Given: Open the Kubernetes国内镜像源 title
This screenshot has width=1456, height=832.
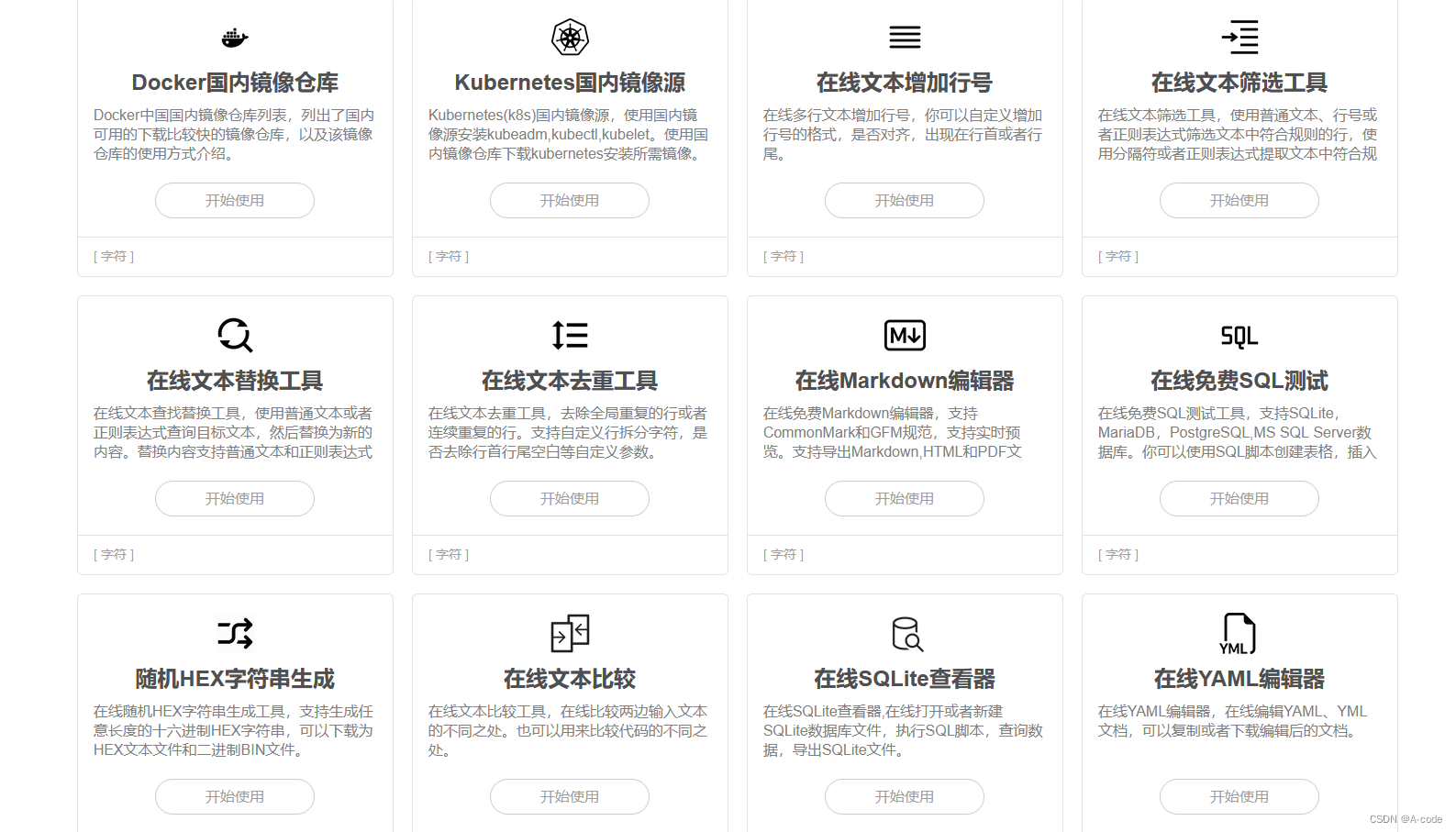Looking at the screenshot, I should point(570,83).
